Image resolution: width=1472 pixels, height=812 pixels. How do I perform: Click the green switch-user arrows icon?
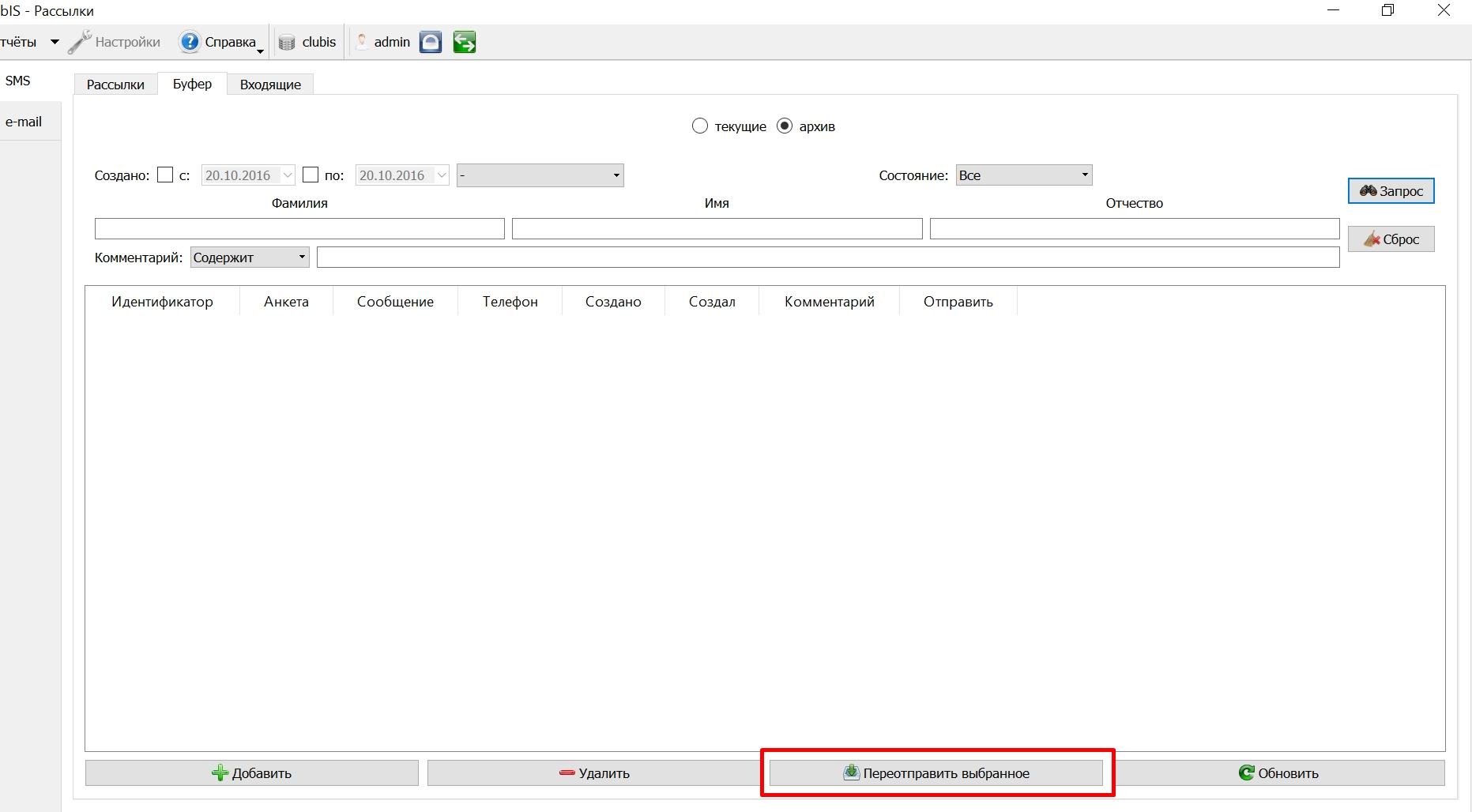(x=465, y=42)
